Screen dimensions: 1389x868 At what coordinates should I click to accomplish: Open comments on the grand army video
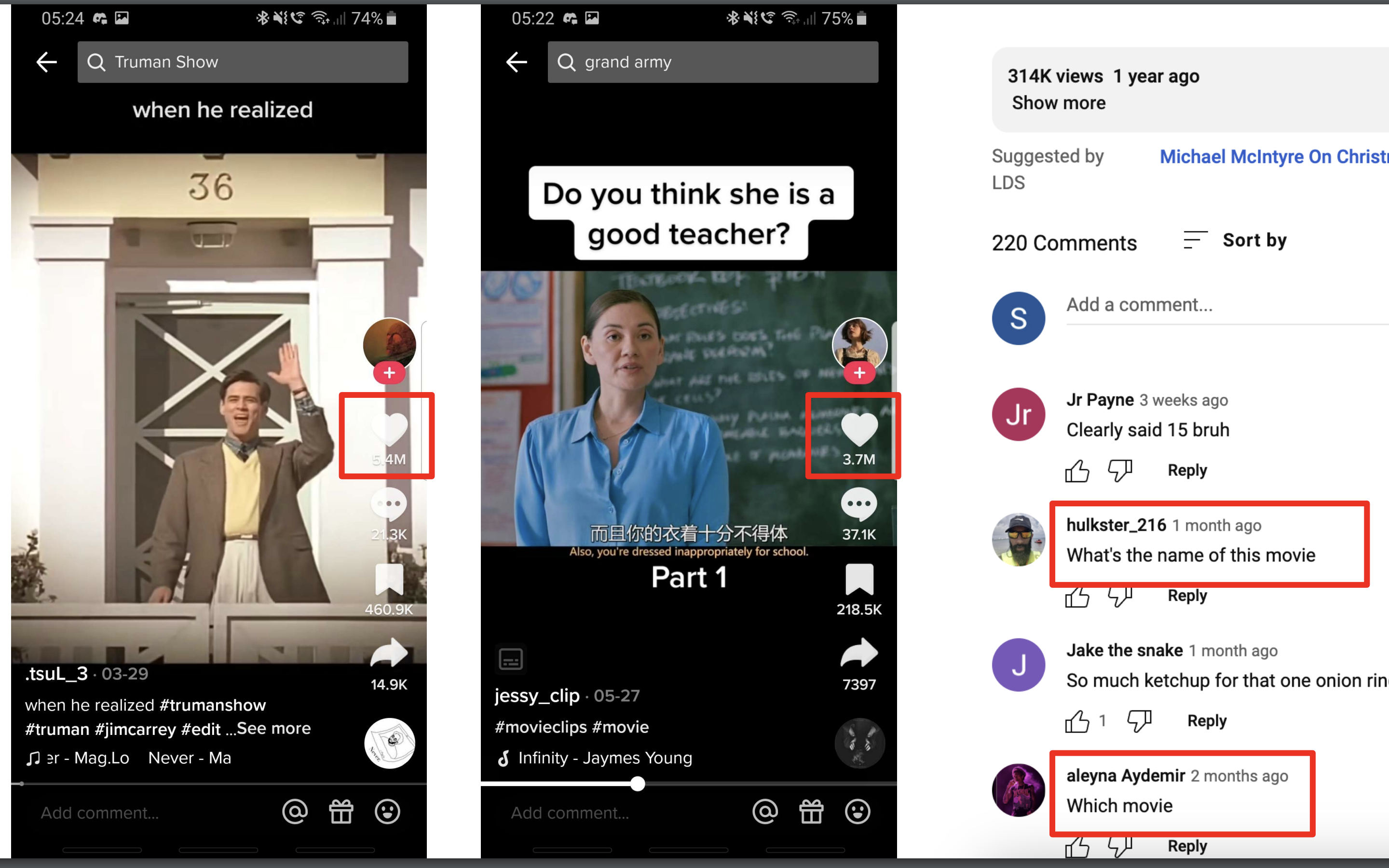click(858, 504)
